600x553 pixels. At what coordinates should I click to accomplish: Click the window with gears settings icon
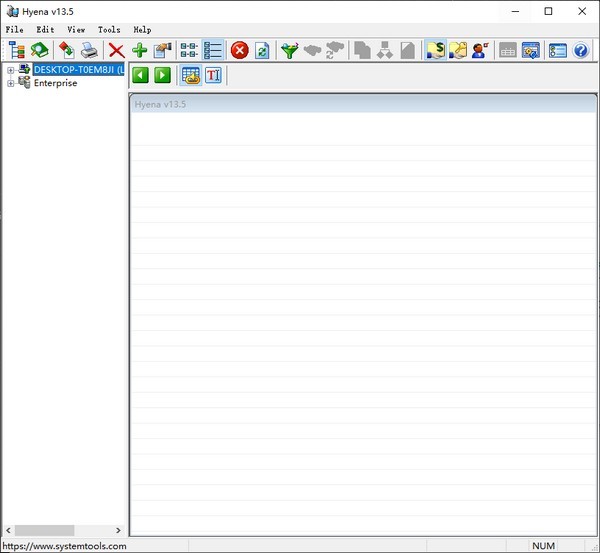click(531, 50)
